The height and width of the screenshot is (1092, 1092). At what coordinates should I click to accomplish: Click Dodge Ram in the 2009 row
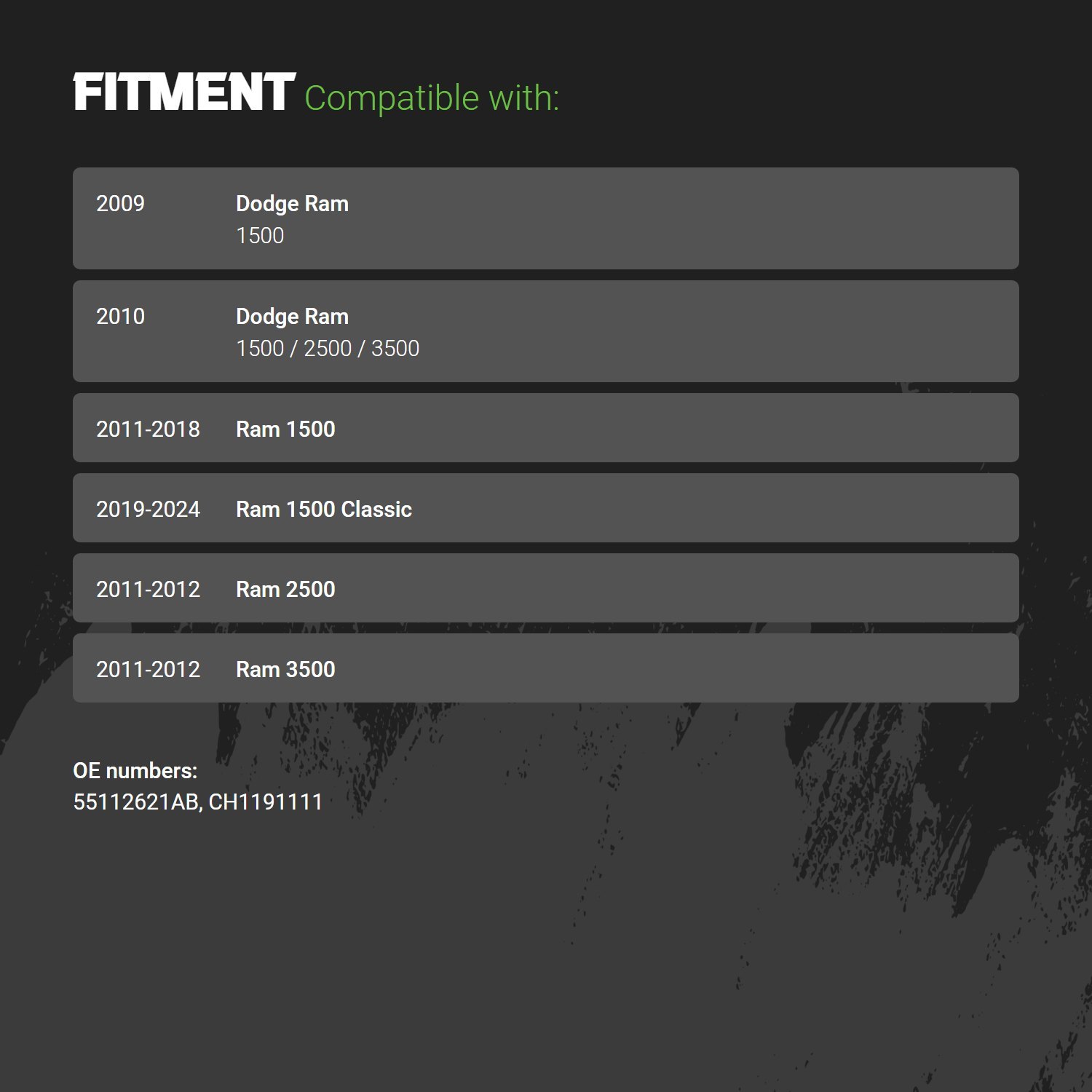pyautogui.click(x=292, y=204)
